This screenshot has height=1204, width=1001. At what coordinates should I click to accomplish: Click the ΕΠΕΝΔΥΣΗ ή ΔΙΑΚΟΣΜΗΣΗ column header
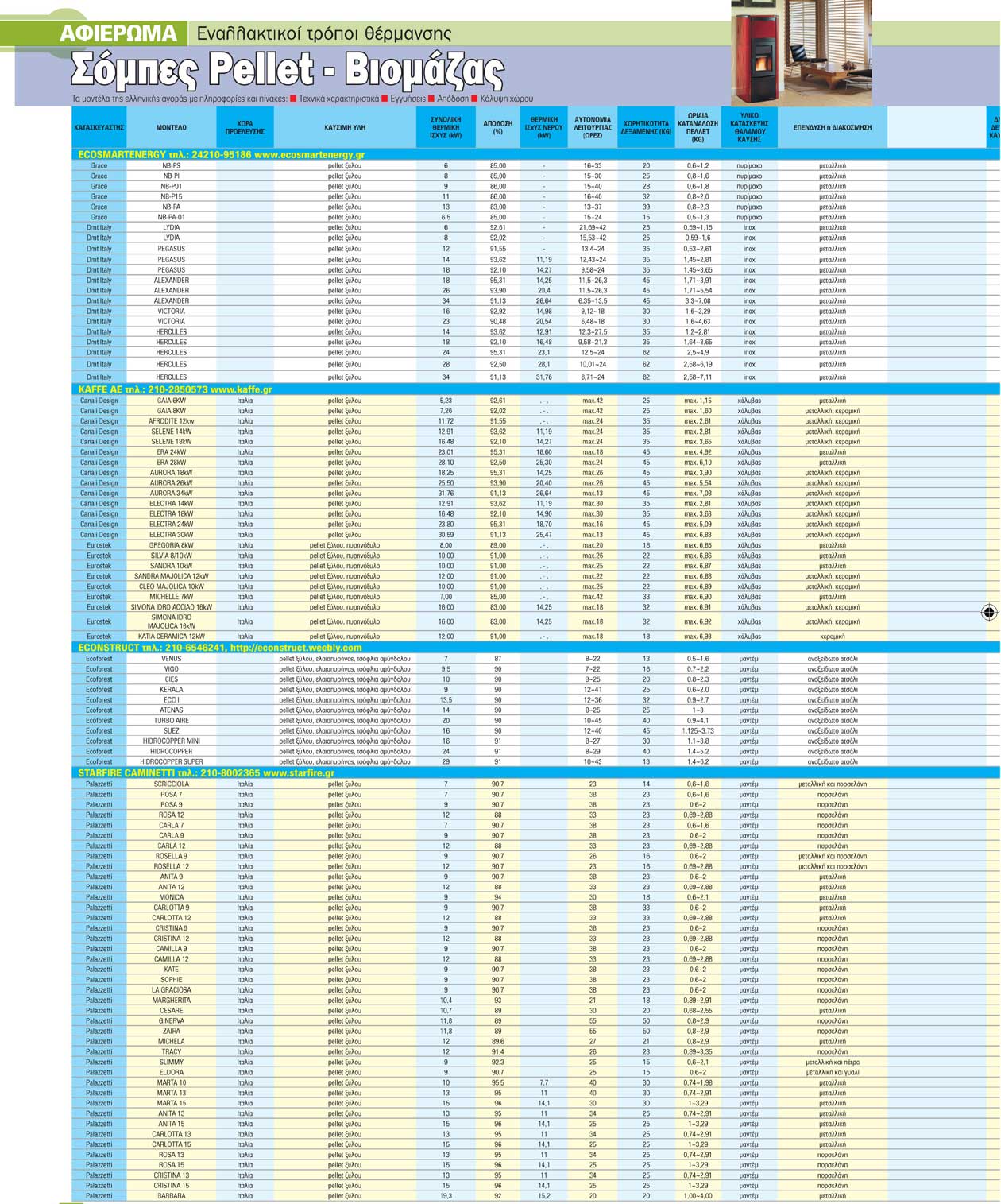coord(833,127)
